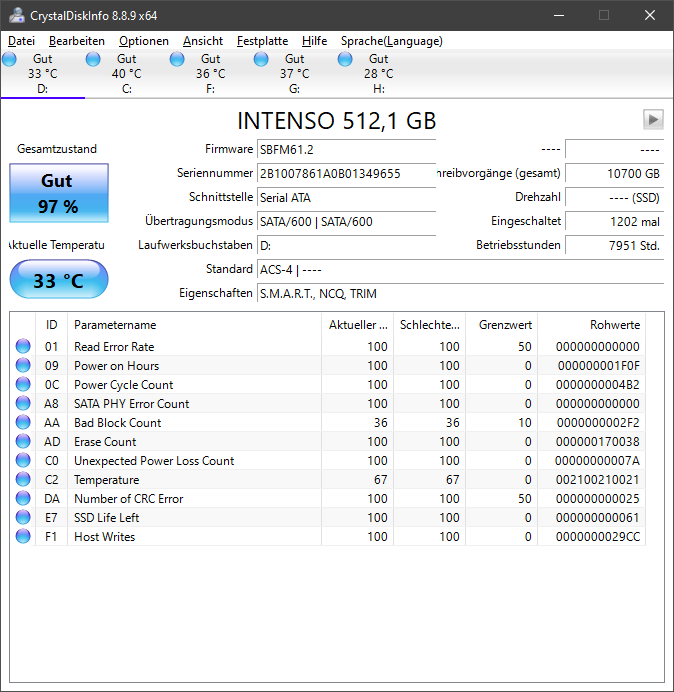Click the next disk arrow button
The image size is (674, 692).
(x=653, y=120)
